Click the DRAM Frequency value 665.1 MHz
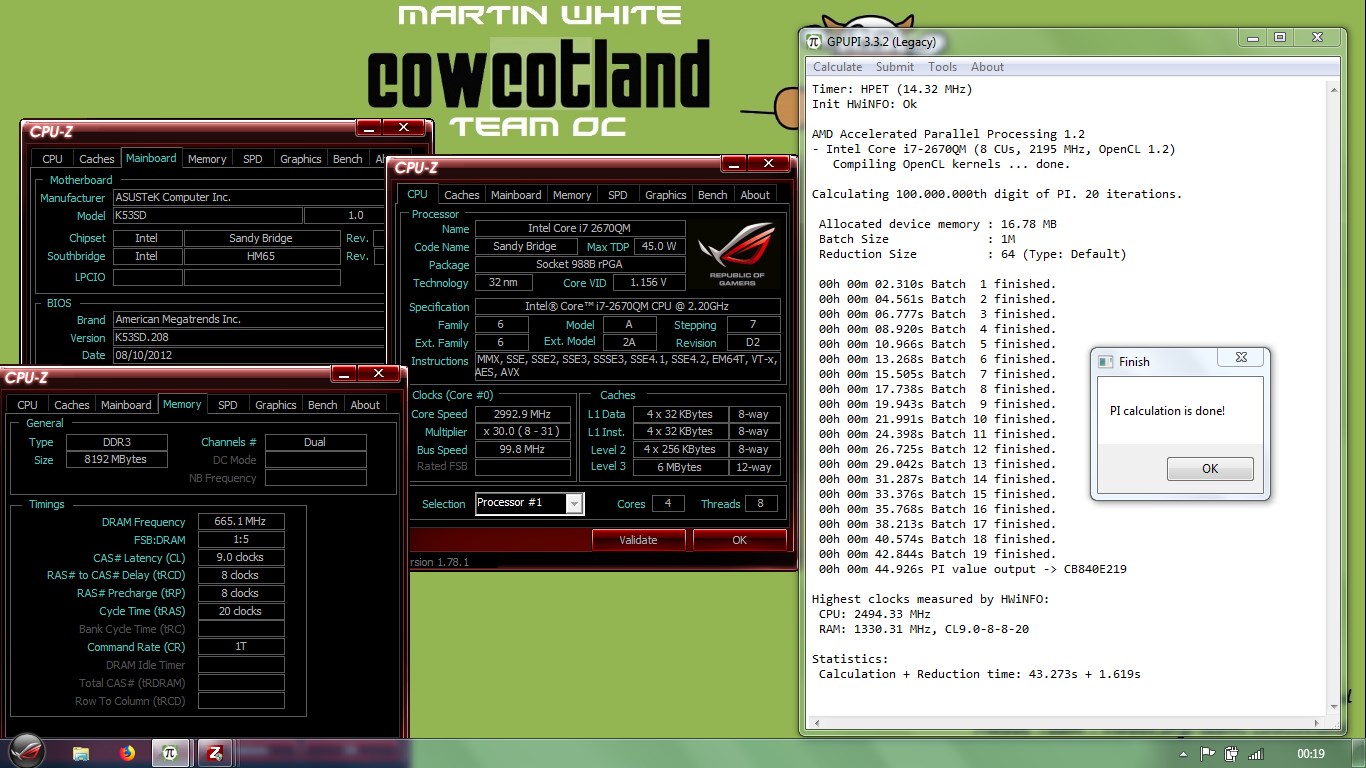1366x768 pixels. [241, 522]
